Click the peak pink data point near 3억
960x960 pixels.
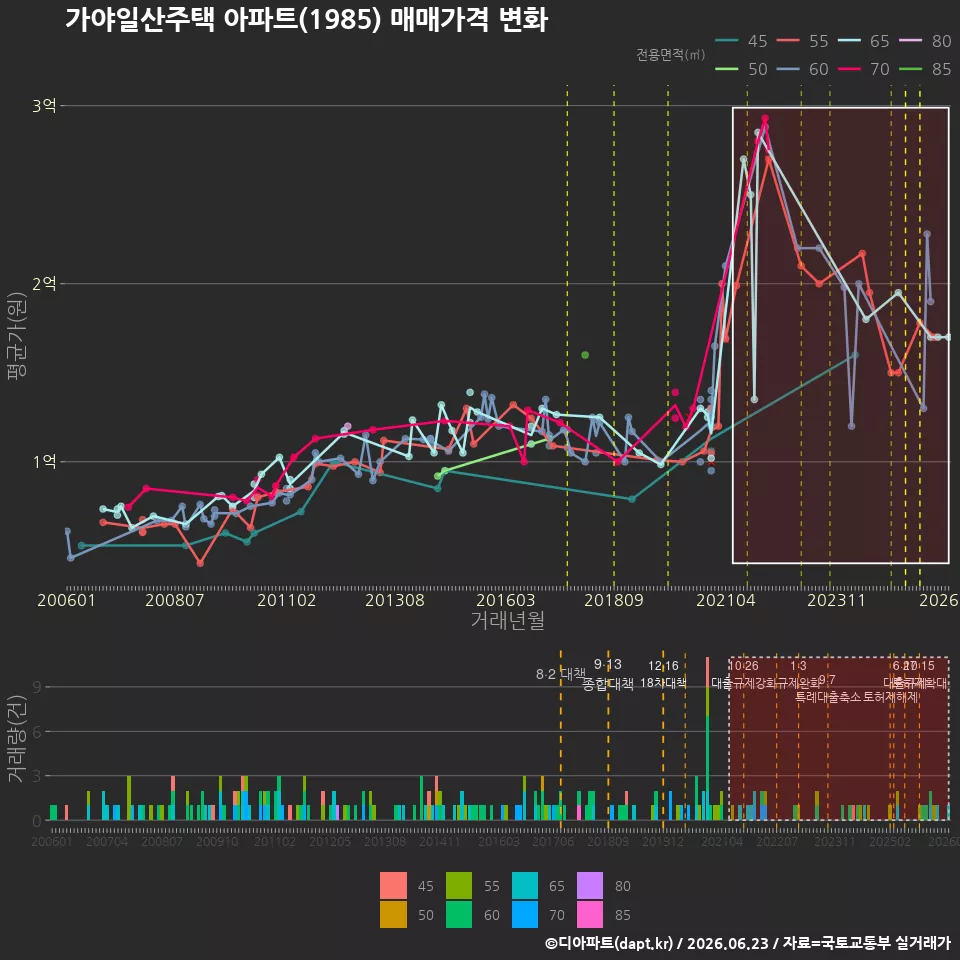[765, 119]
